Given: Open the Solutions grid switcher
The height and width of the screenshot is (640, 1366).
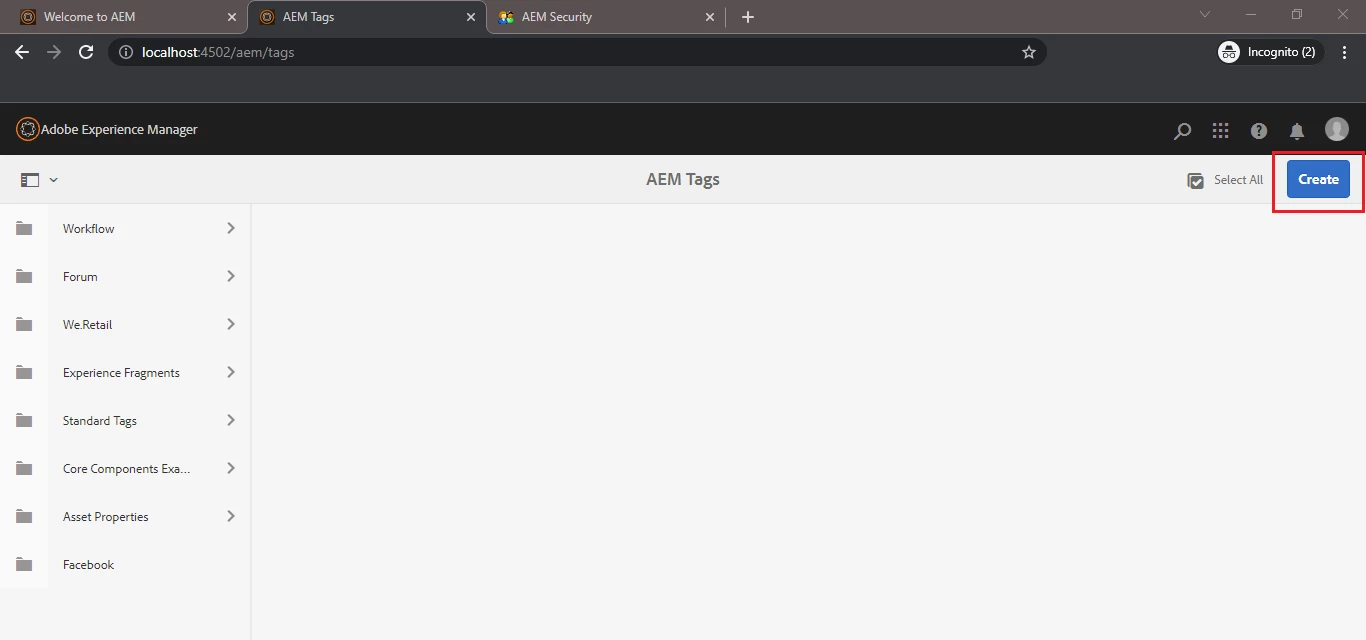Looking at the screenshot, I should coord(1220,131).
